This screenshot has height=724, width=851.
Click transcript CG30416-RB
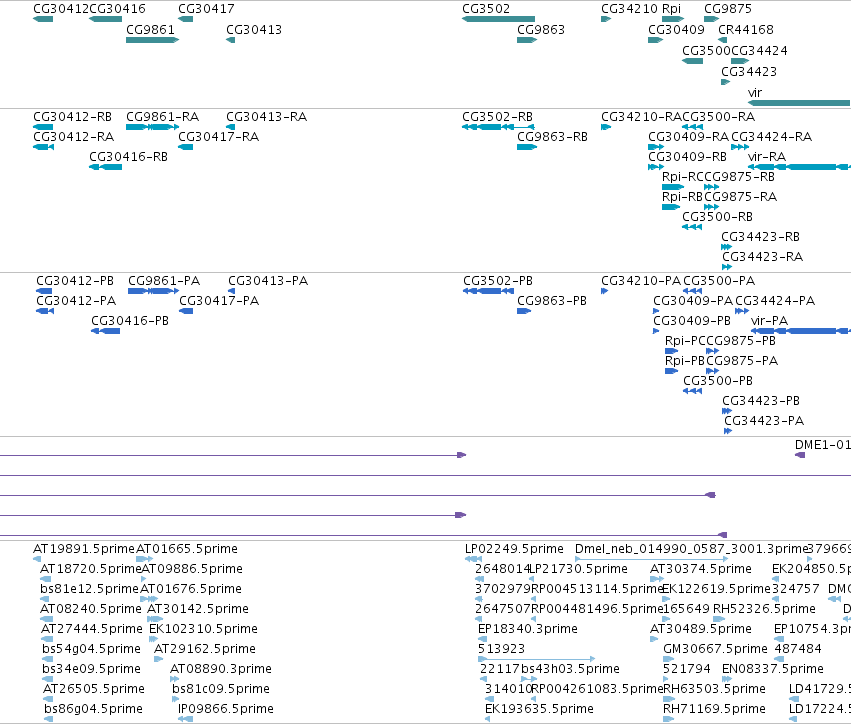click(x=129, y=157)
